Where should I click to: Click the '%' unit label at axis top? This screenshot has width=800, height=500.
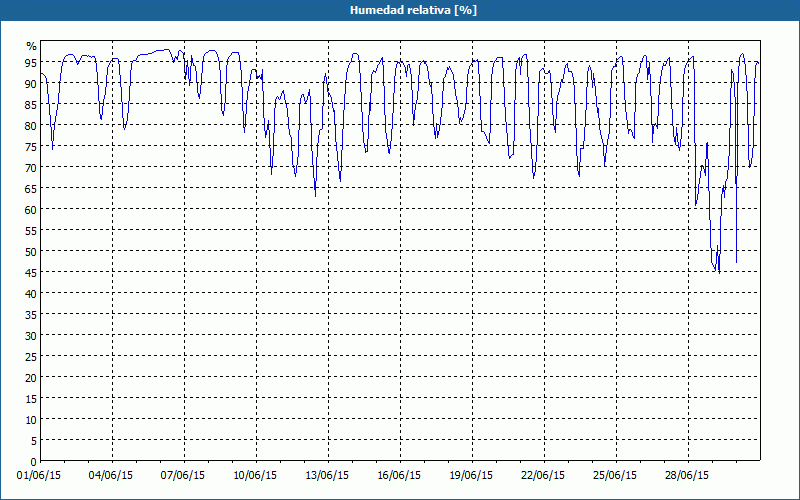tap(32, 46)
